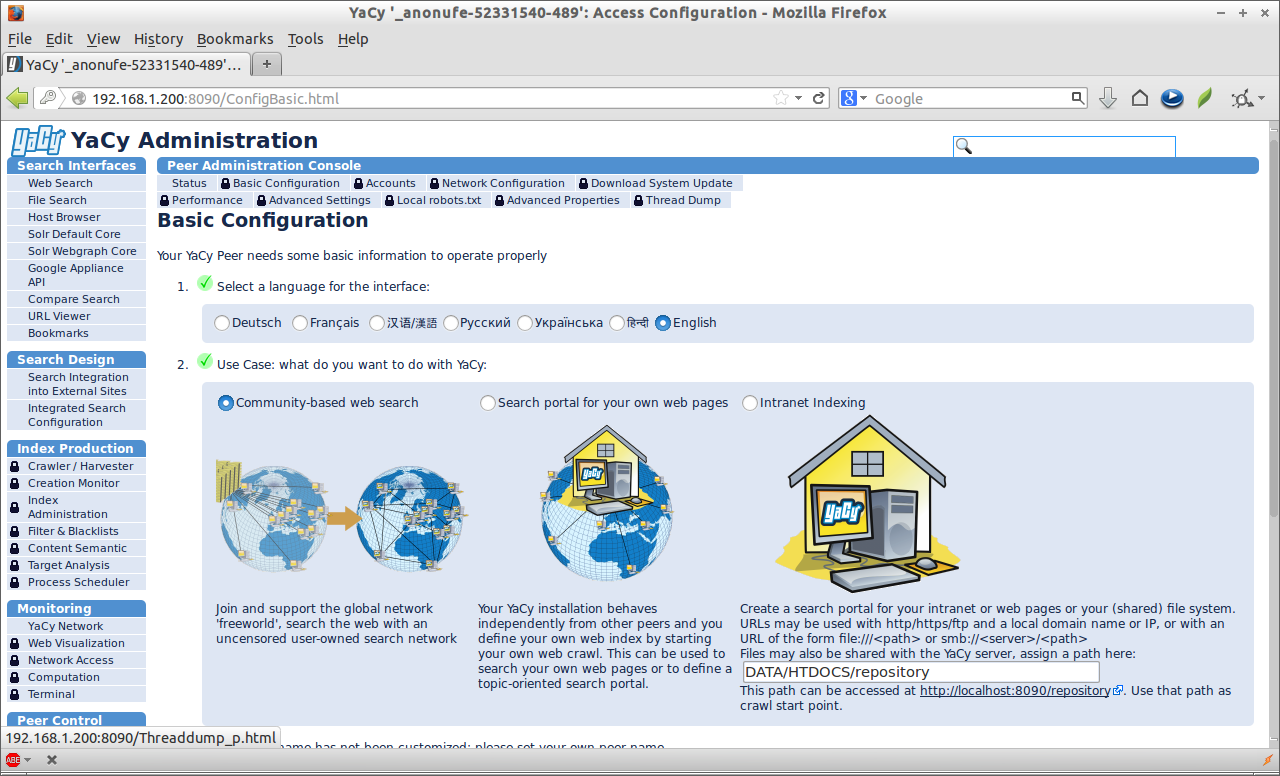
Task: Open the Host Browser sidebar link
Action: pyautogui.click(x=64, y=217)
